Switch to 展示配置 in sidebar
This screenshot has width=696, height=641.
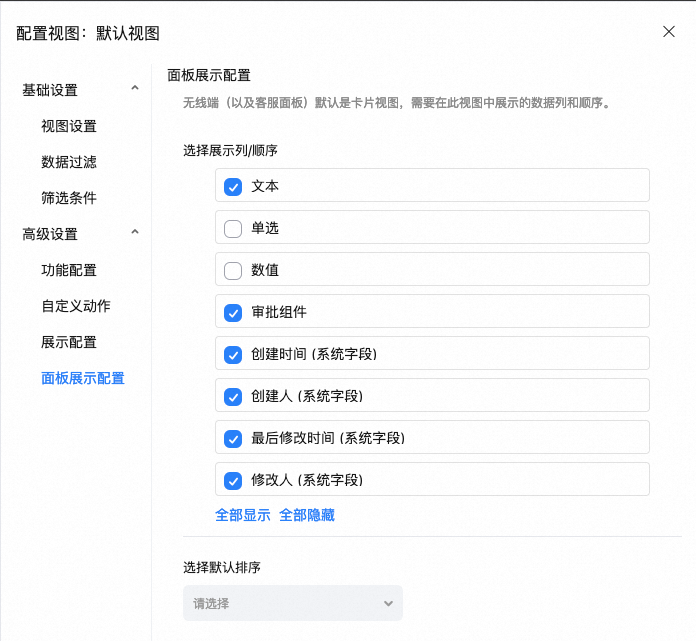(x=69, y=342)
